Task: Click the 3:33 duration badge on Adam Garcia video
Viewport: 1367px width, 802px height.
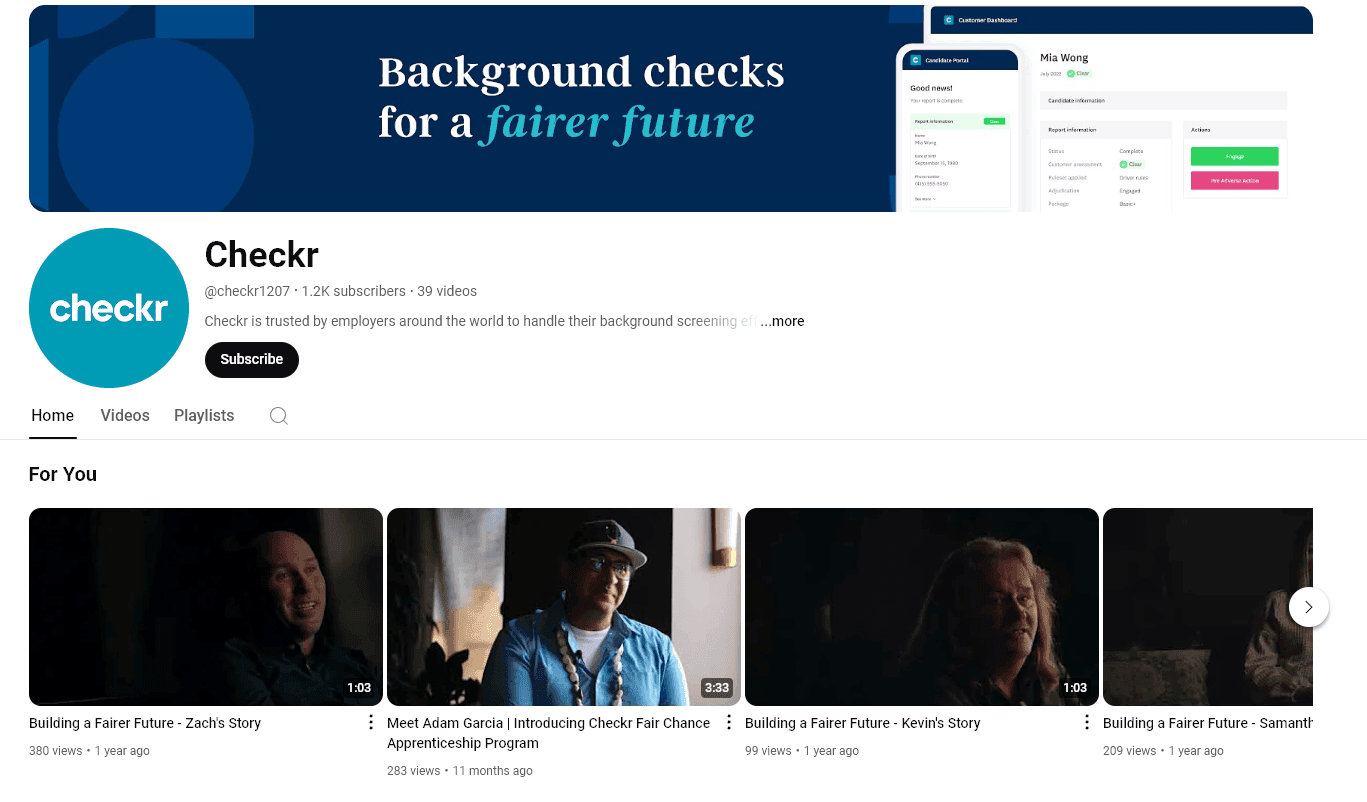Action: [x=717, y=688]
